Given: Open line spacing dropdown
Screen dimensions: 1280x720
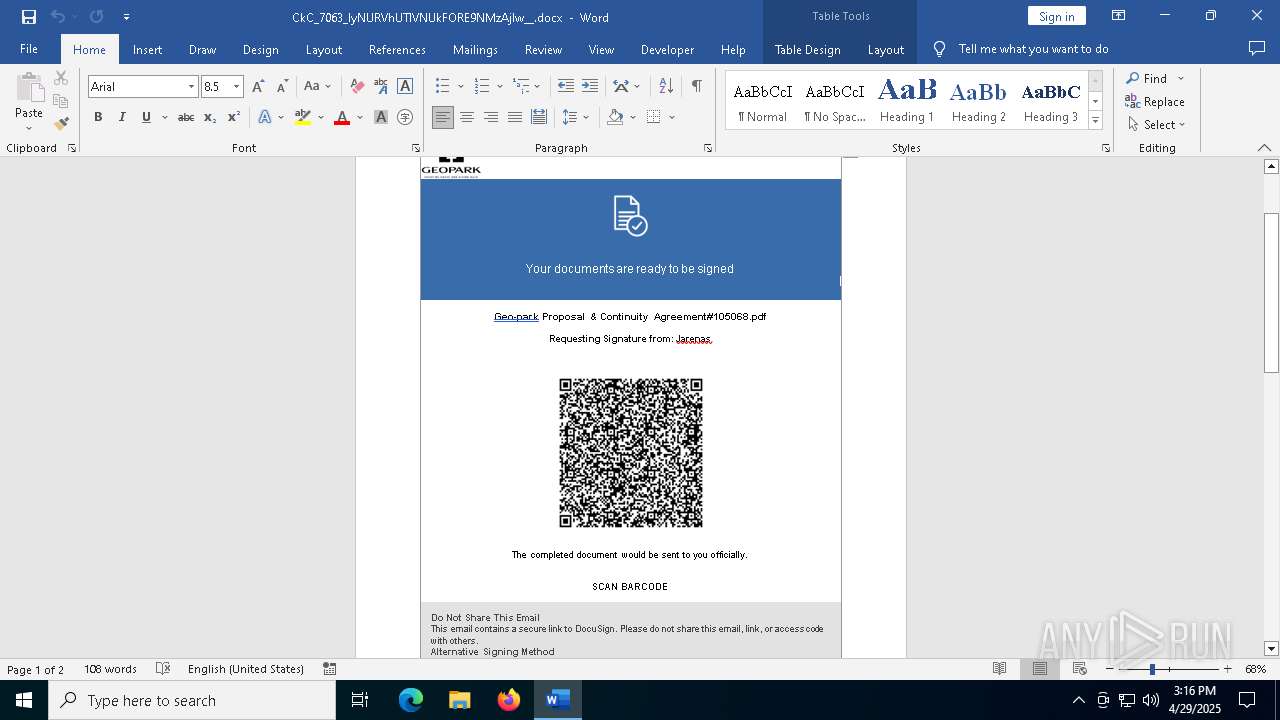Looking at the screenshot, I should pyautogui.click(x=576, y=117).
